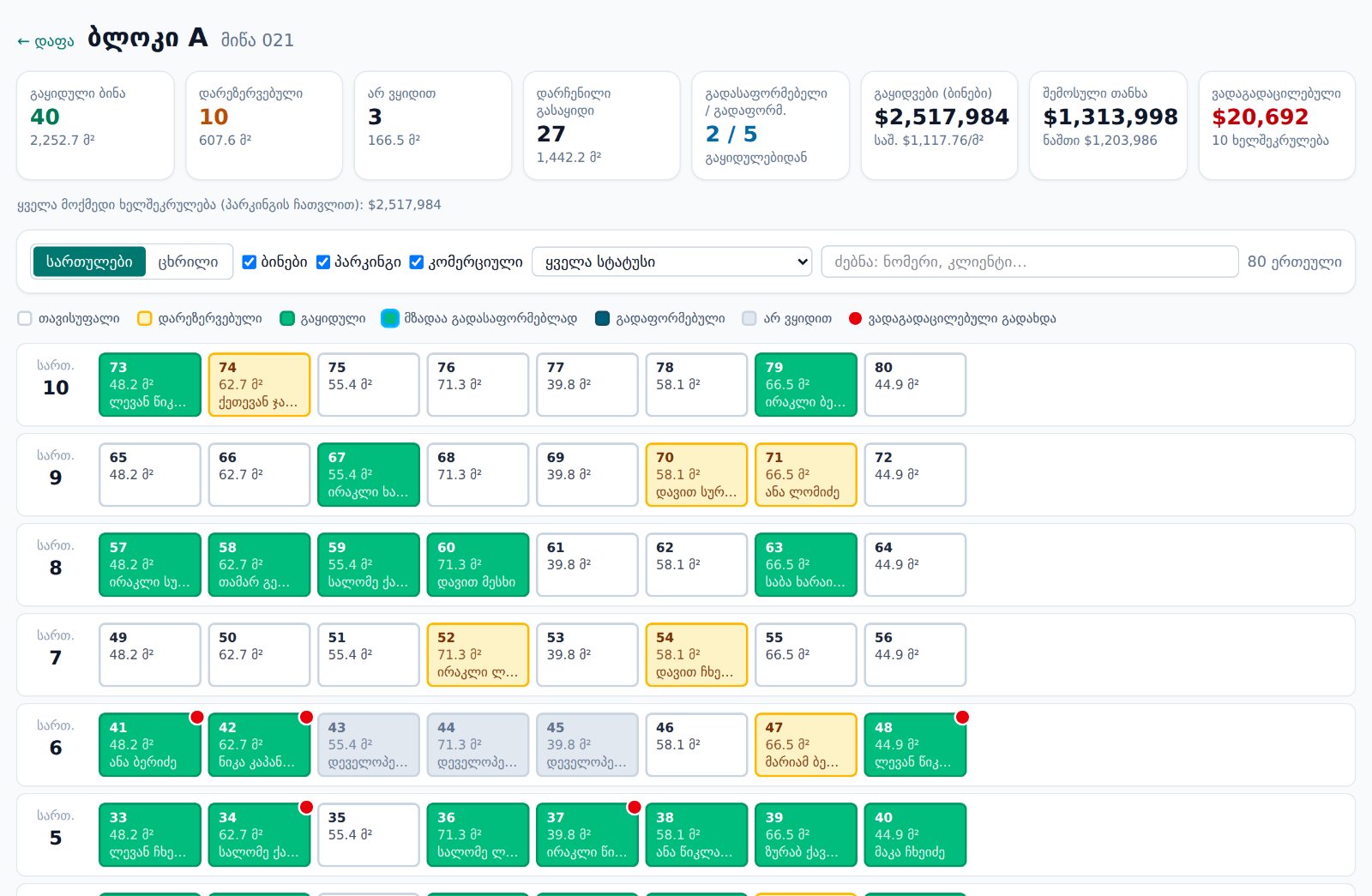The width and height of the screenshot is (1372, 896).
Task: Click the dark 'გადაფორმებული' legend swatch
Action: 602,319
